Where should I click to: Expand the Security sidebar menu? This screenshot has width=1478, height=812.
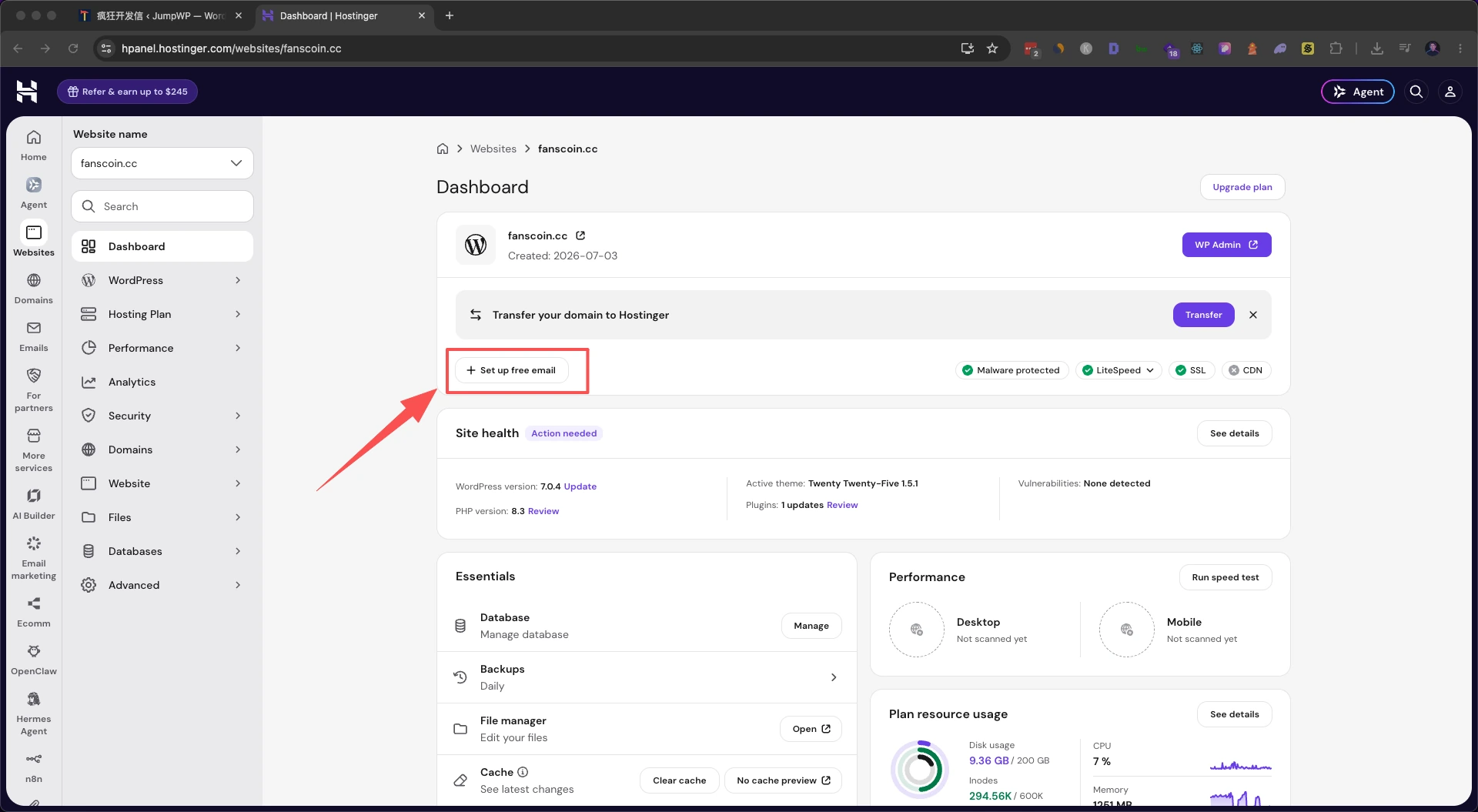(x=162, y=416)
